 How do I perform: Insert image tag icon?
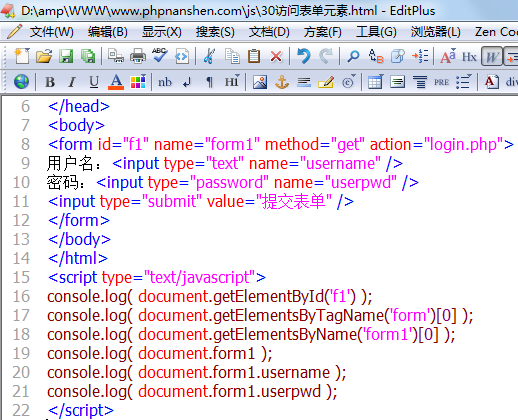[x=260, y=82]
